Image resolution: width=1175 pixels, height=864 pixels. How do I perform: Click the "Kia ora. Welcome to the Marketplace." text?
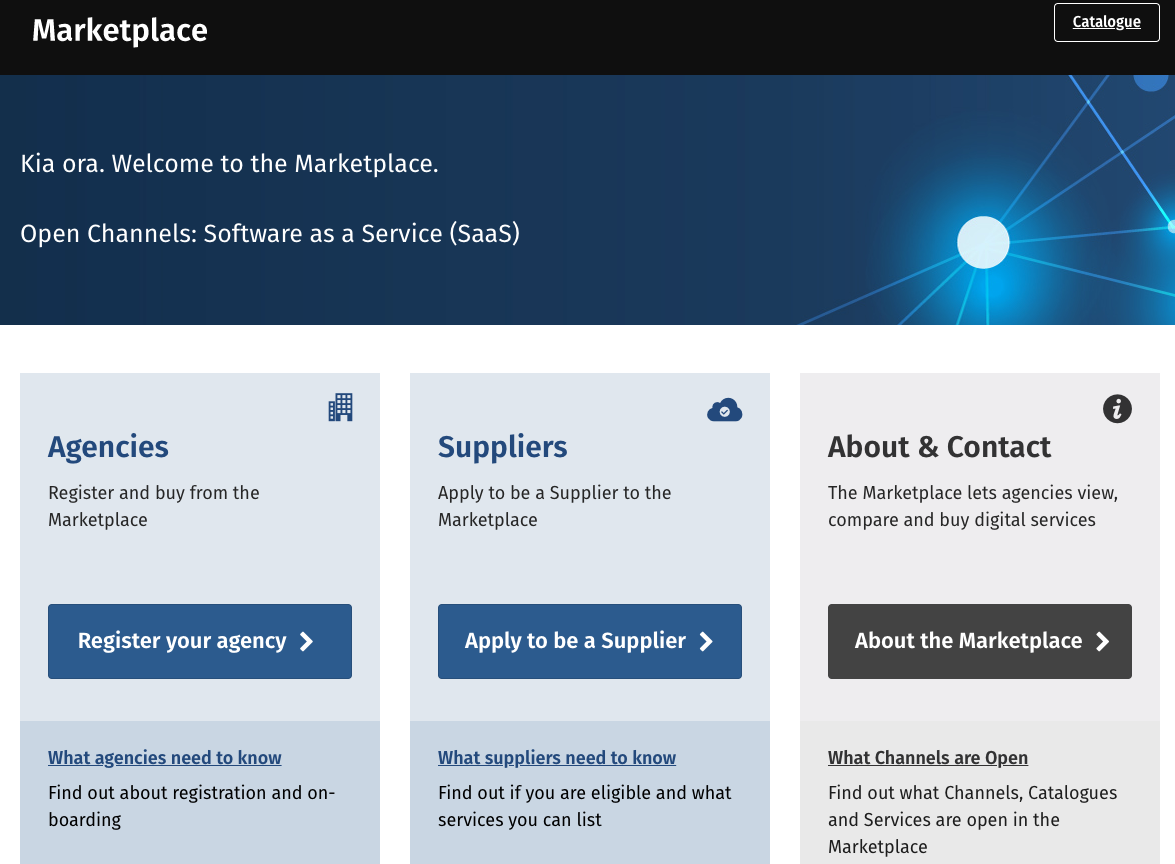point(229,163)
